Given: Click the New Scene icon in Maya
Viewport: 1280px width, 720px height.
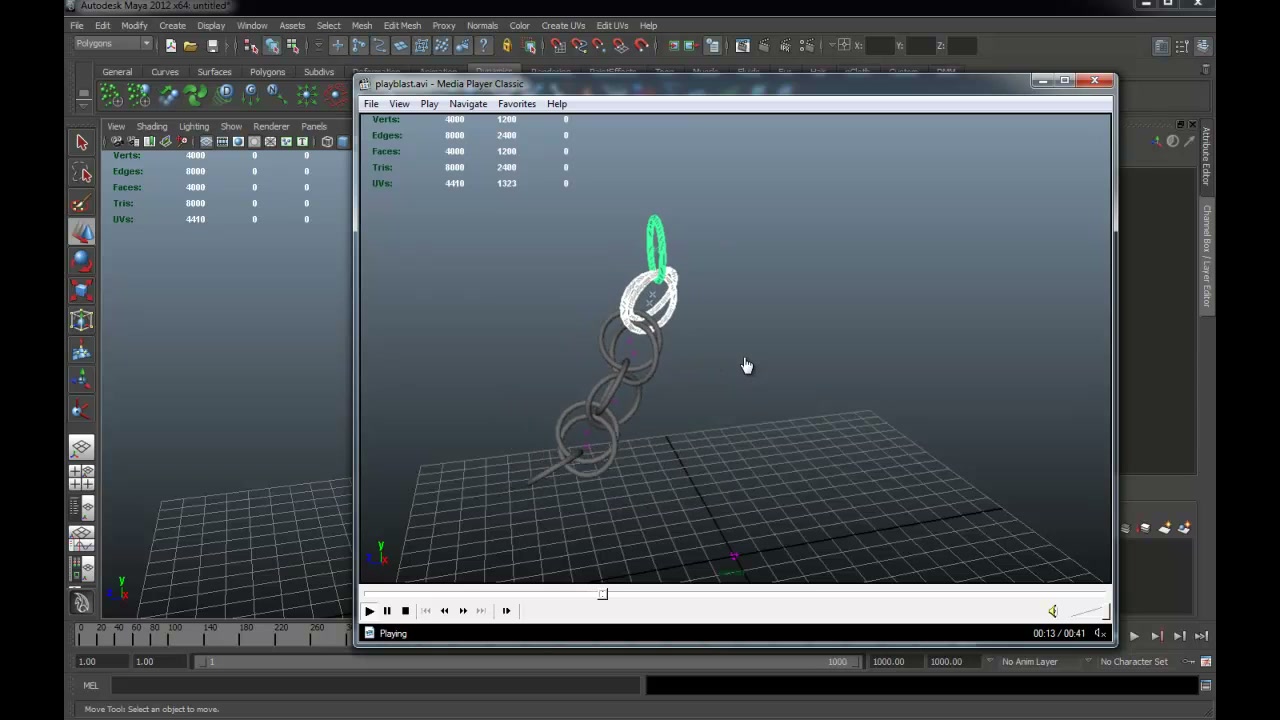Looking at the screenshot, I should click(170, 46).
